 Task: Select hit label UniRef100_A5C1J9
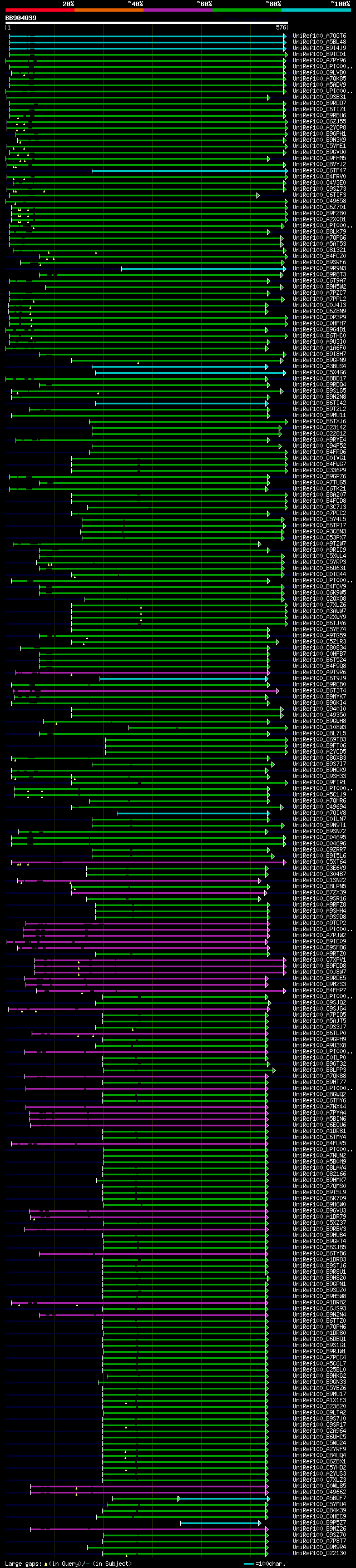pos(319,795)
